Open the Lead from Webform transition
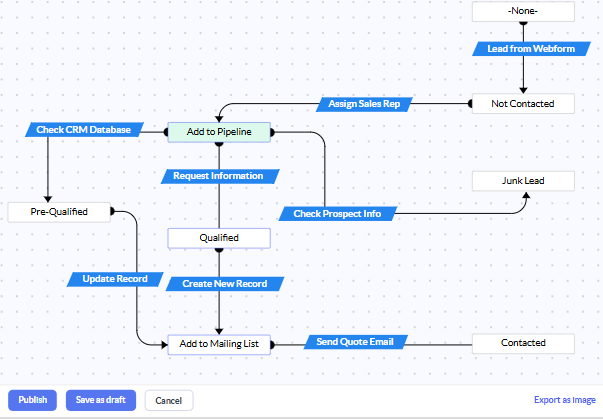This screenshot has height=419, width=603. pyautogui.click(x=531, y=49)
